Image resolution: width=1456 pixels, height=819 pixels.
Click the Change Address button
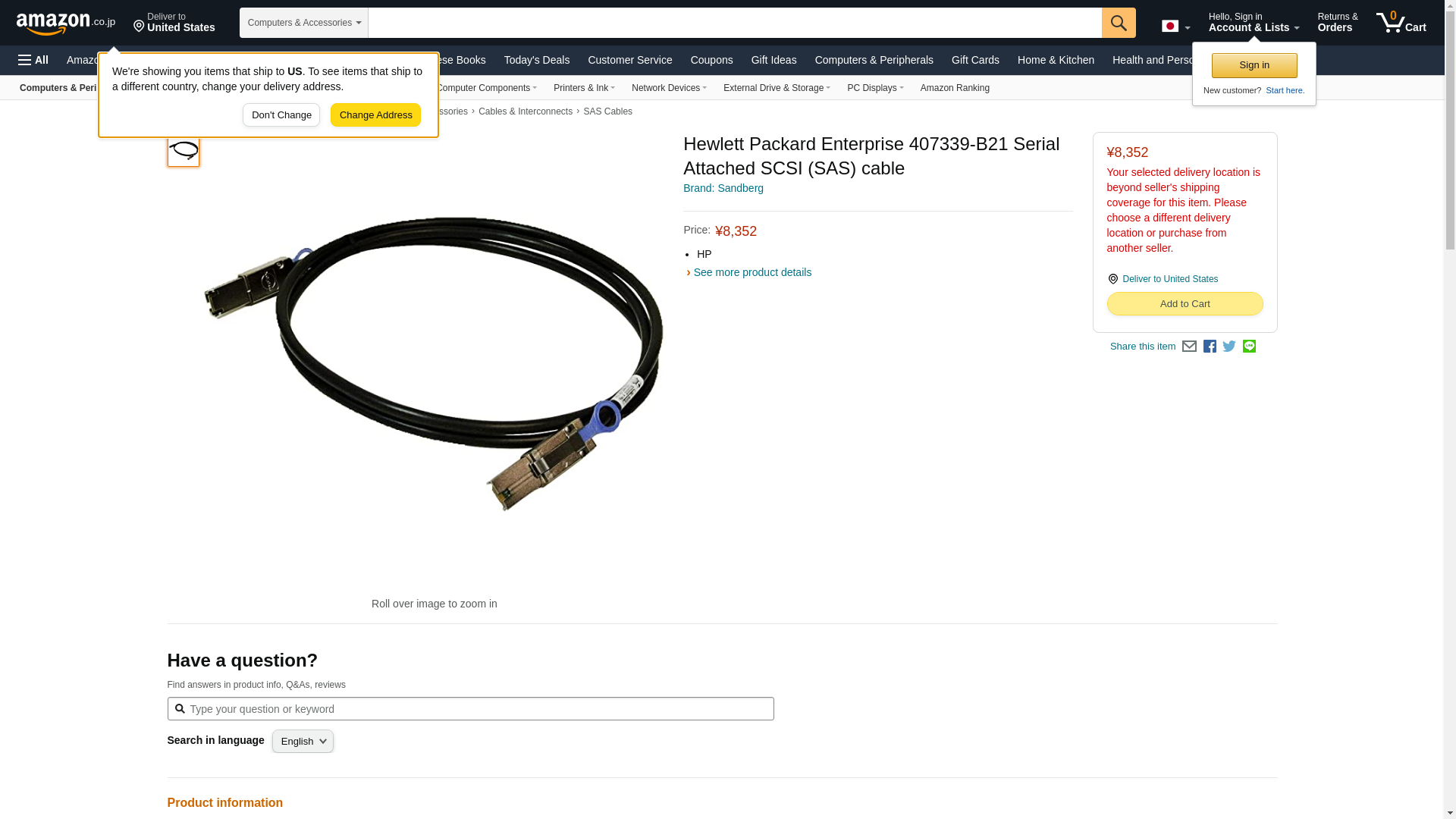[x=375, y=115]
